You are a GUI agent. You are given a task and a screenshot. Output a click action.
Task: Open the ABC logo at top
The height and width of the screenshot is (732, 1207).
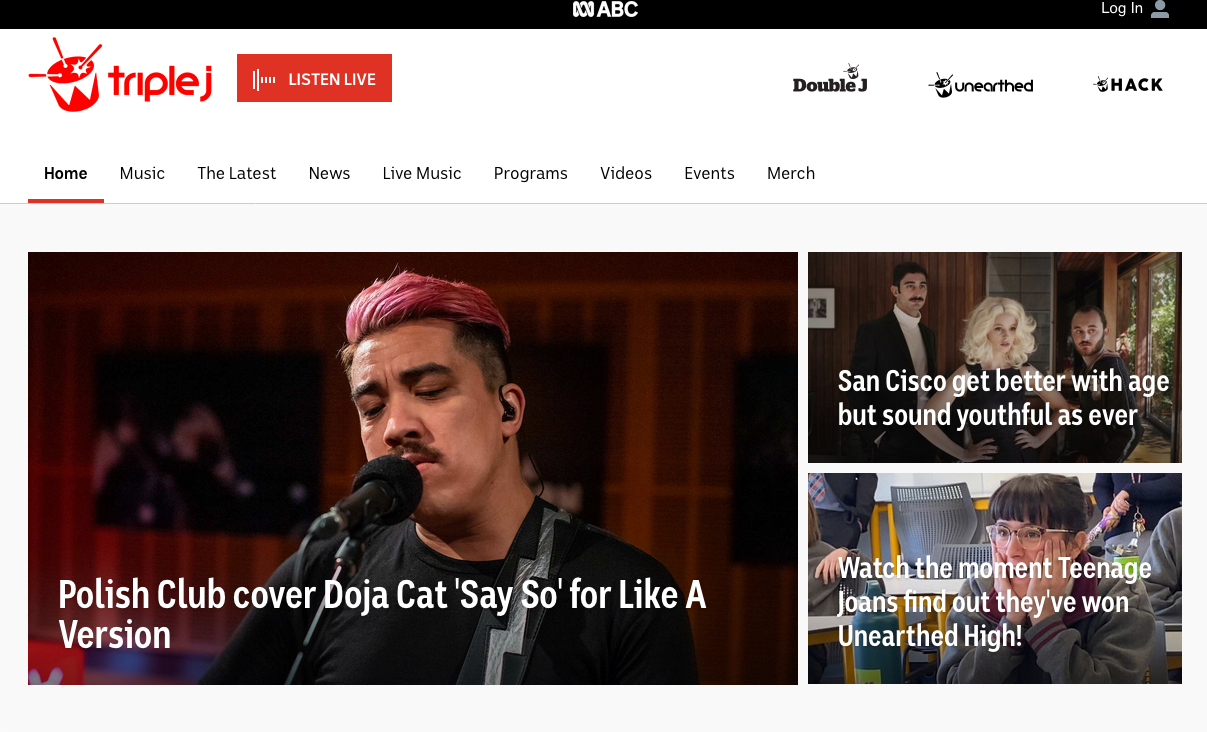pyautogui.click(x=605, y=9)
